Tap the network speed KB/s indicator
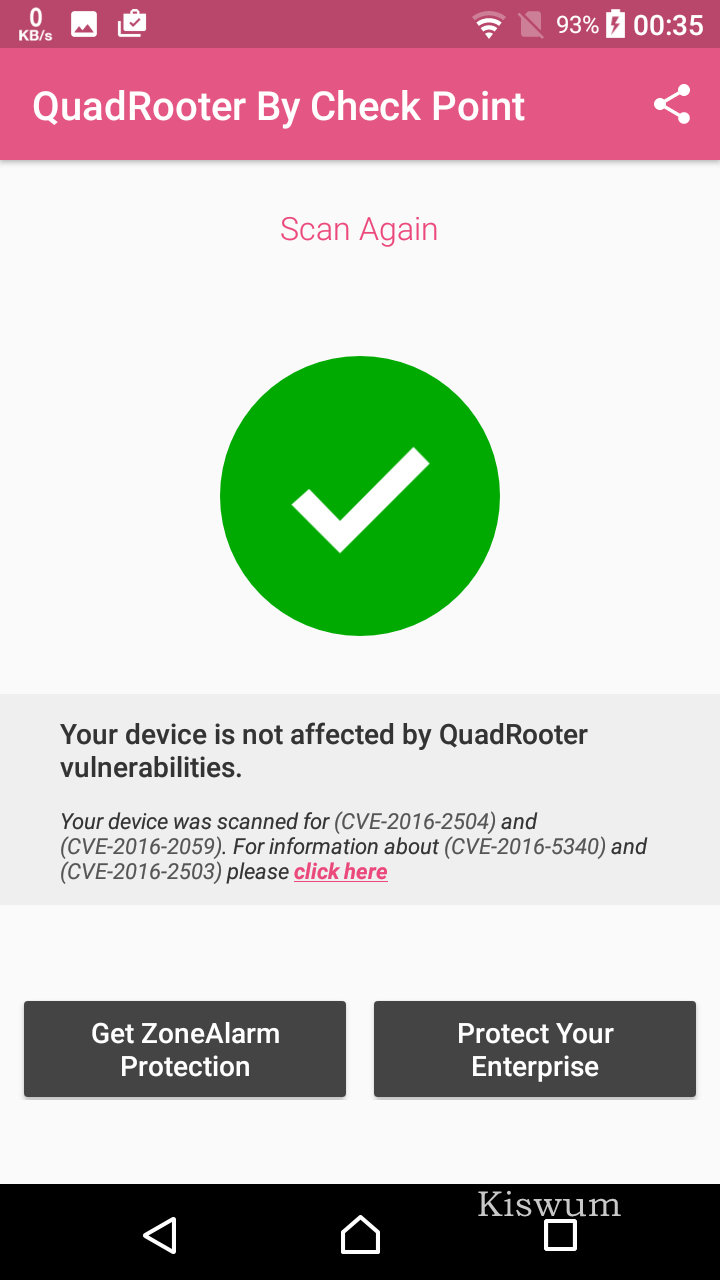720x1280 pixels. tap(35, 25)
